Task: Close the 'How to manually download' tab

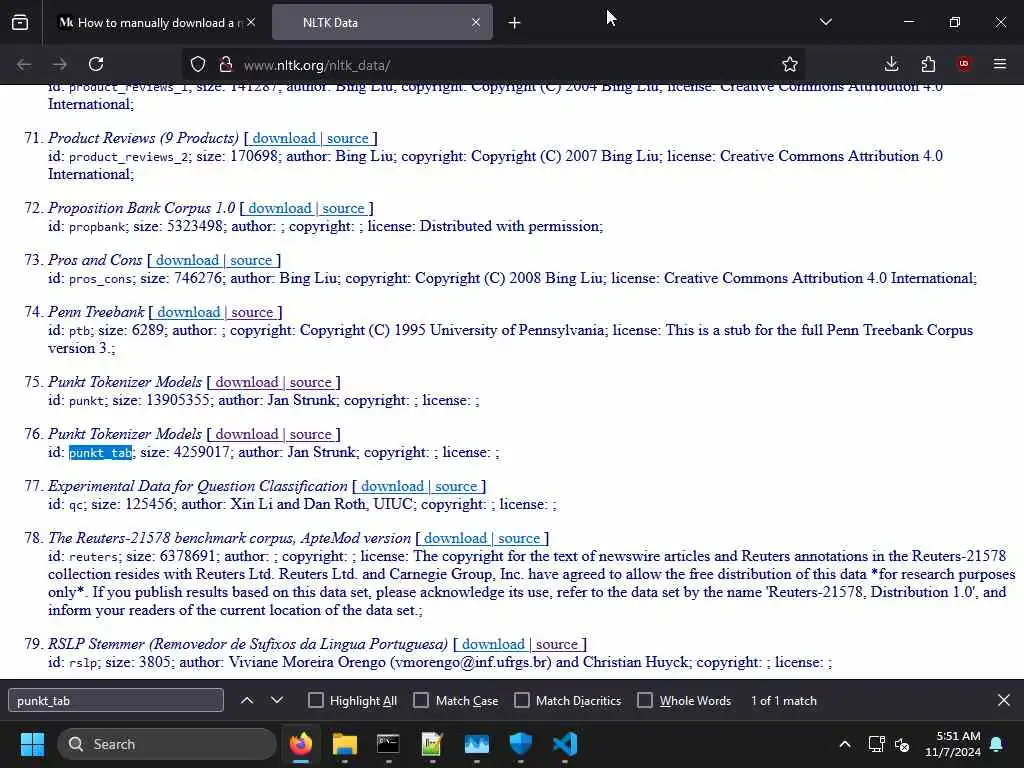Action: point(251,22)
